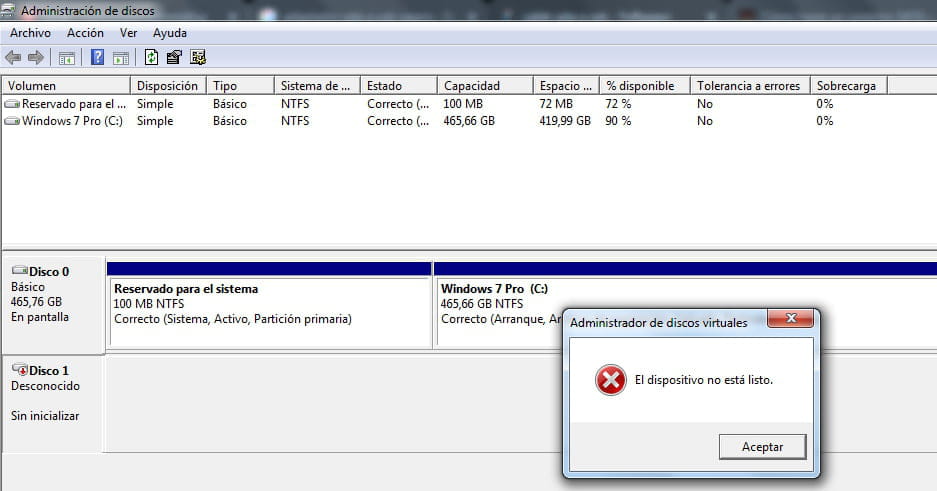The height and width of the screenshot is (491, 937).
Task: Sort by the Disposición column header
Action: pyautogui.click(x=168, y=85)
